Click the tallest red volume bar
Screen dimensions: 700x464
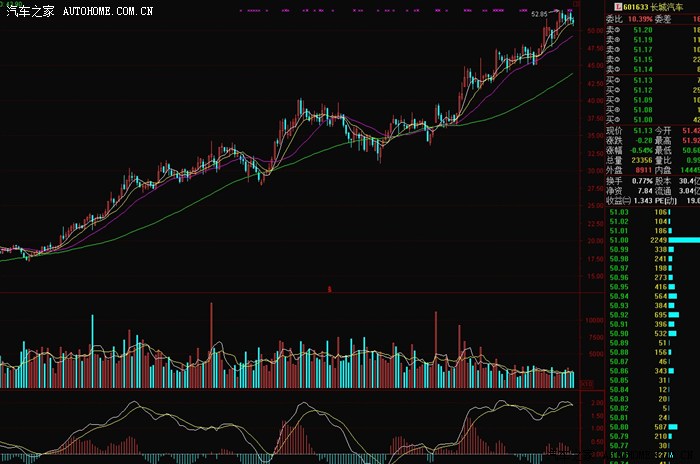pyautogui.click(x=211, y=345)
